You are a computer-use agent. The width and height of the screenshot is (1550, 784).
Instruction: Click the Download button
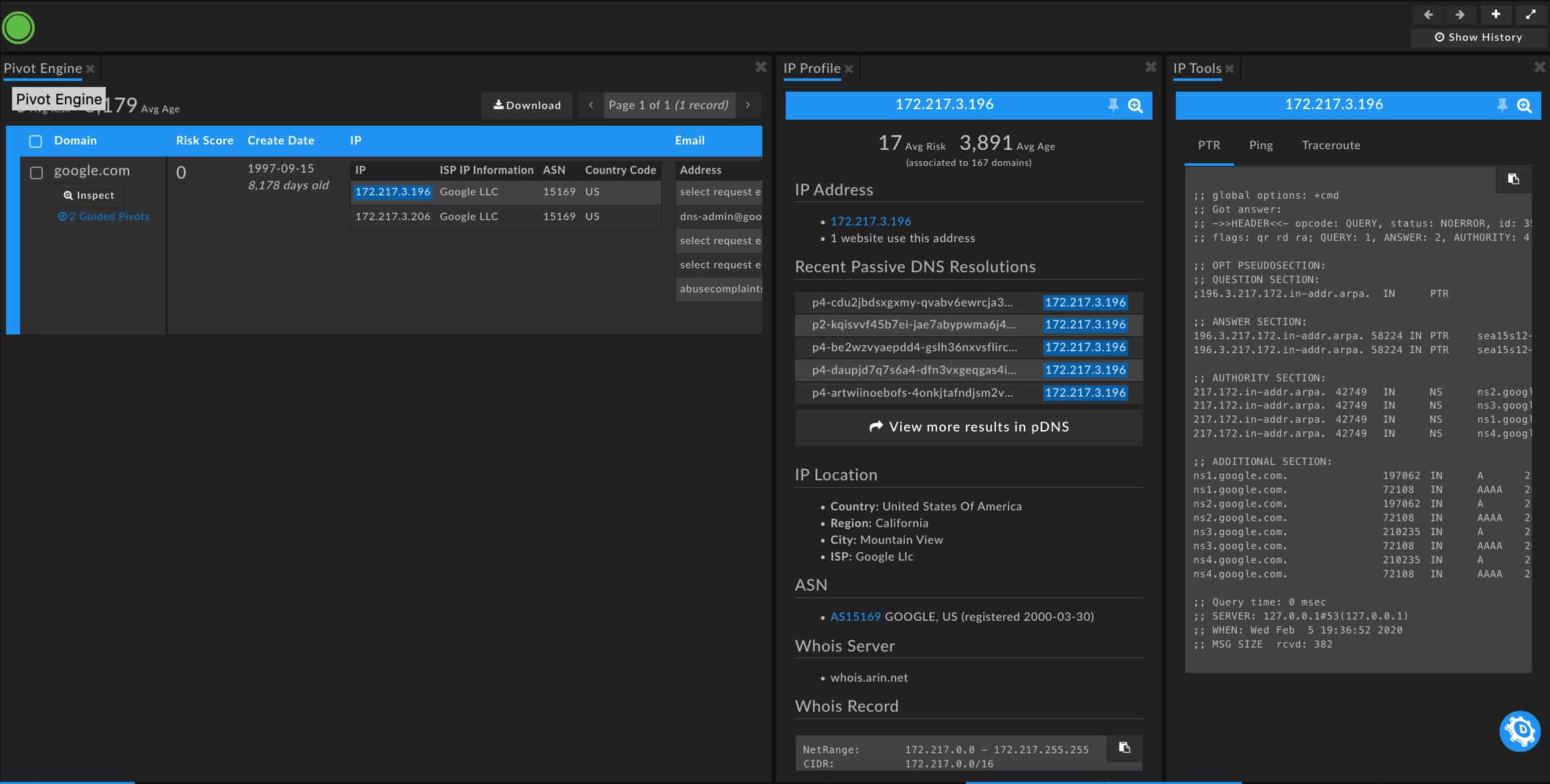[x=527, y=105]
